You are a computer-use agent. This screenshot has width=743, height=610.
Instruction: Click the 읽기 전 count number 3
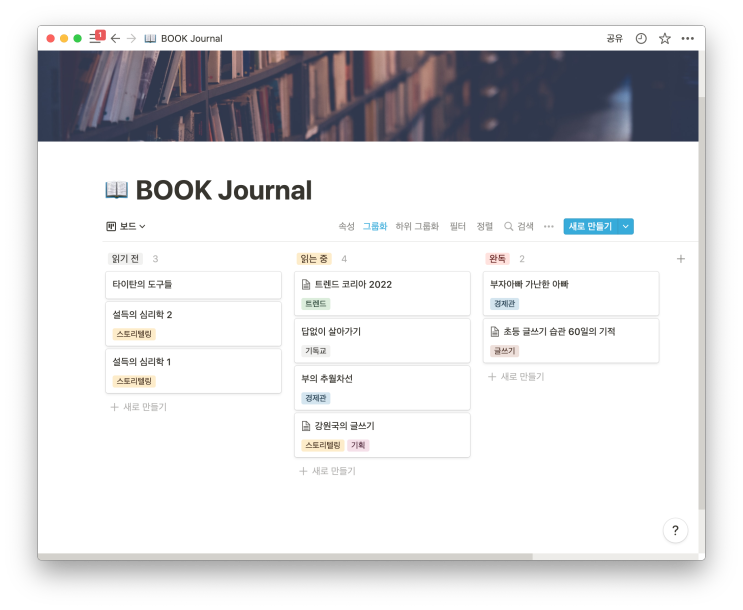click(155, 259)
